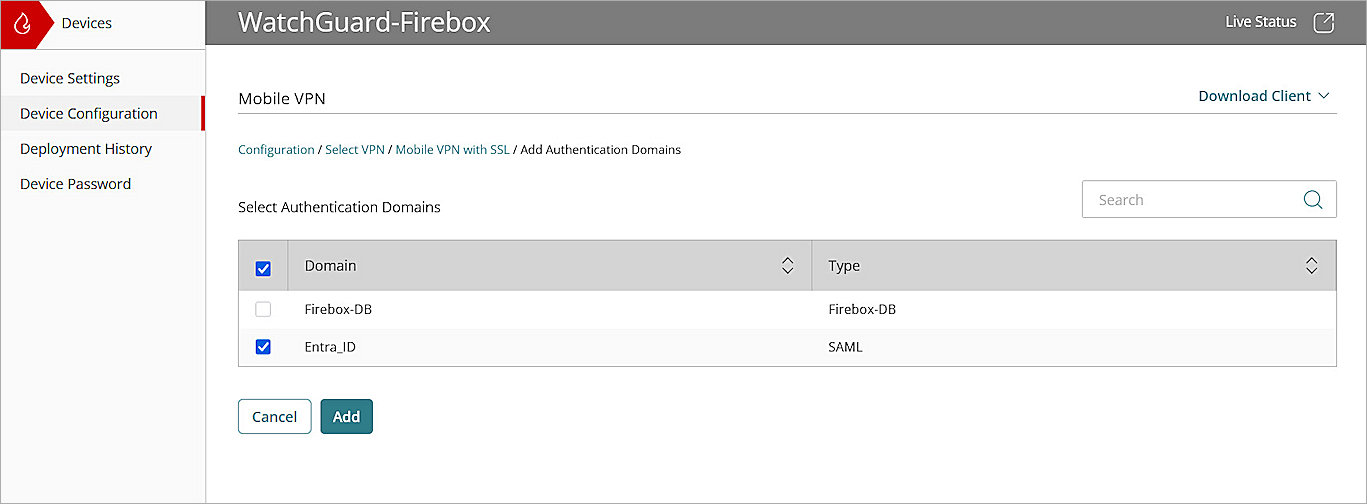Click the Select Authentication Domains label
1367x504 pixels.
tap(339, 207)
